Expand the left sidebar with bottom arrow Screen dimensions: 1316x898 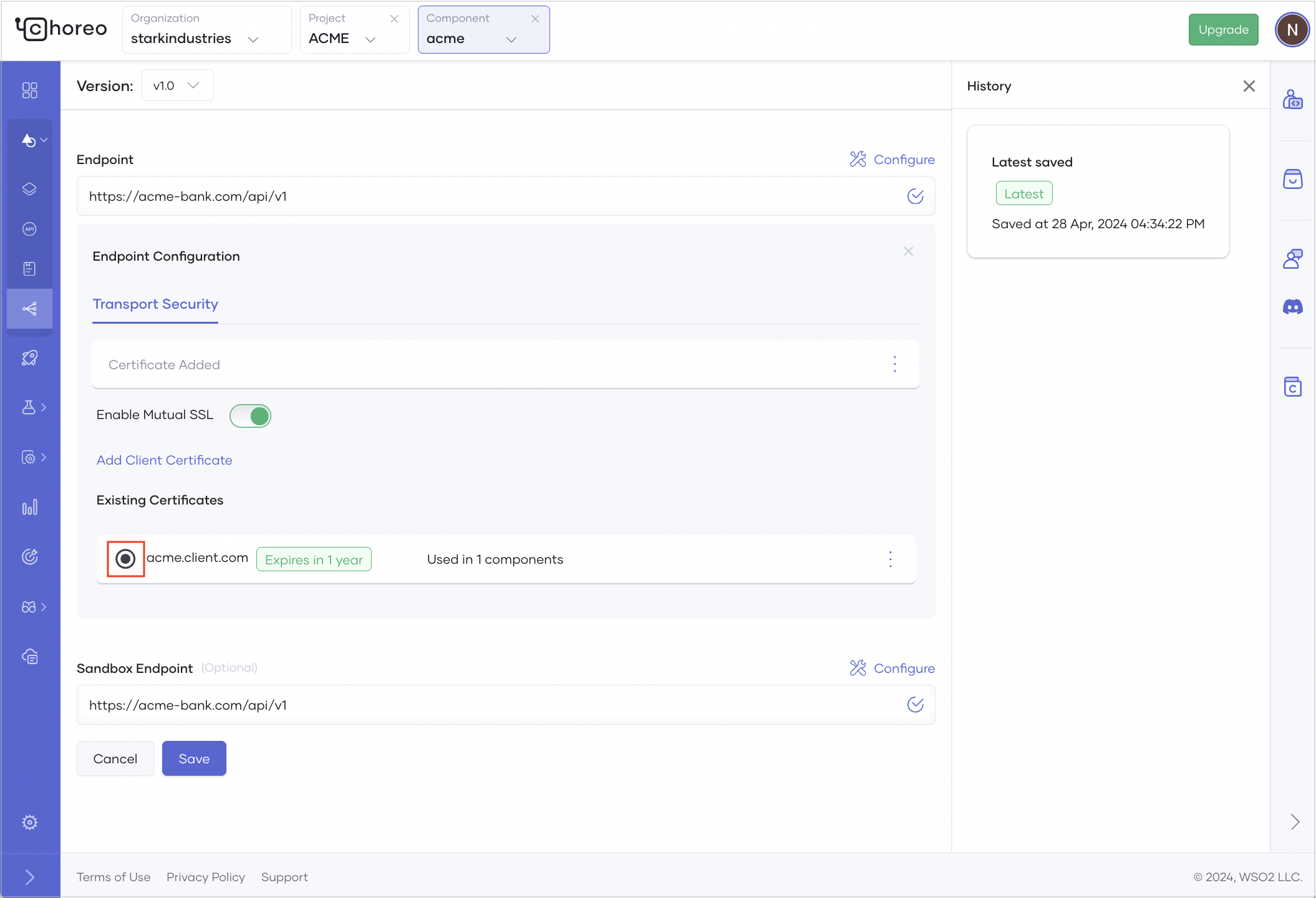click(29, 877)
